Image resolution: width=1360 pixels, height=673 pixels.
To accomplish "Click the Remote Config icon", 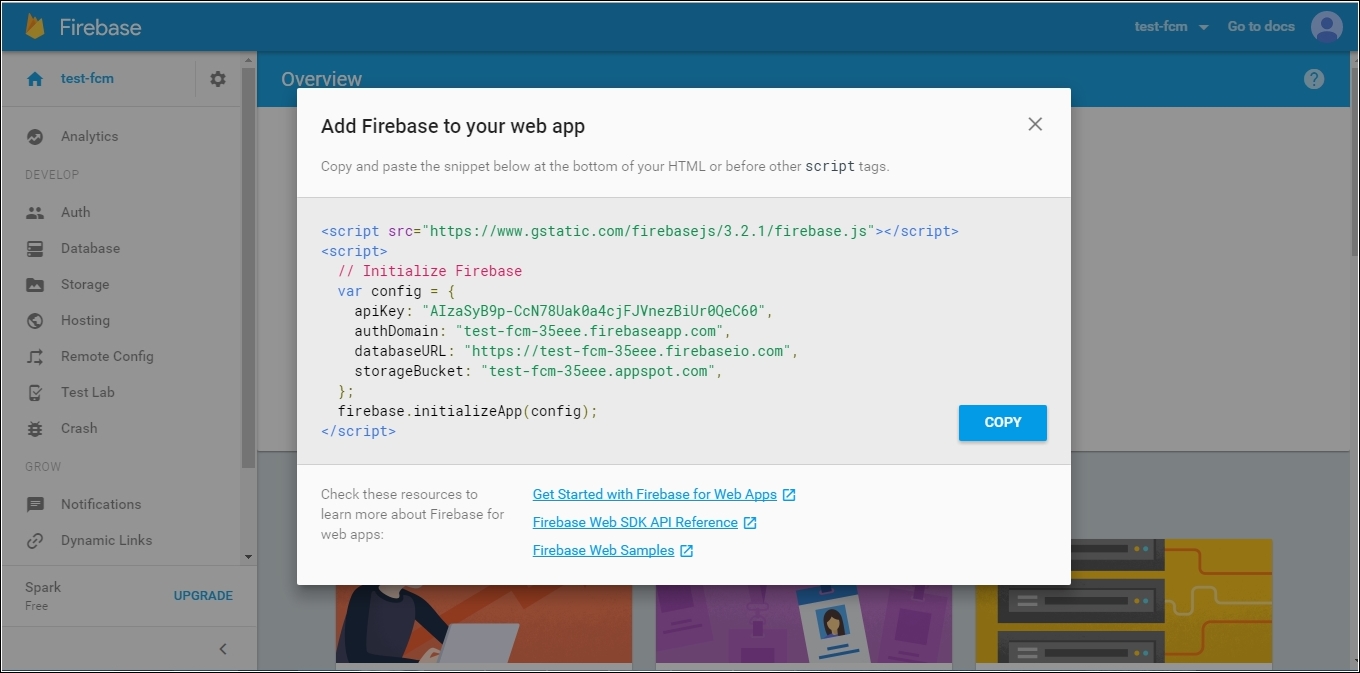I will (x=35, y=357).
